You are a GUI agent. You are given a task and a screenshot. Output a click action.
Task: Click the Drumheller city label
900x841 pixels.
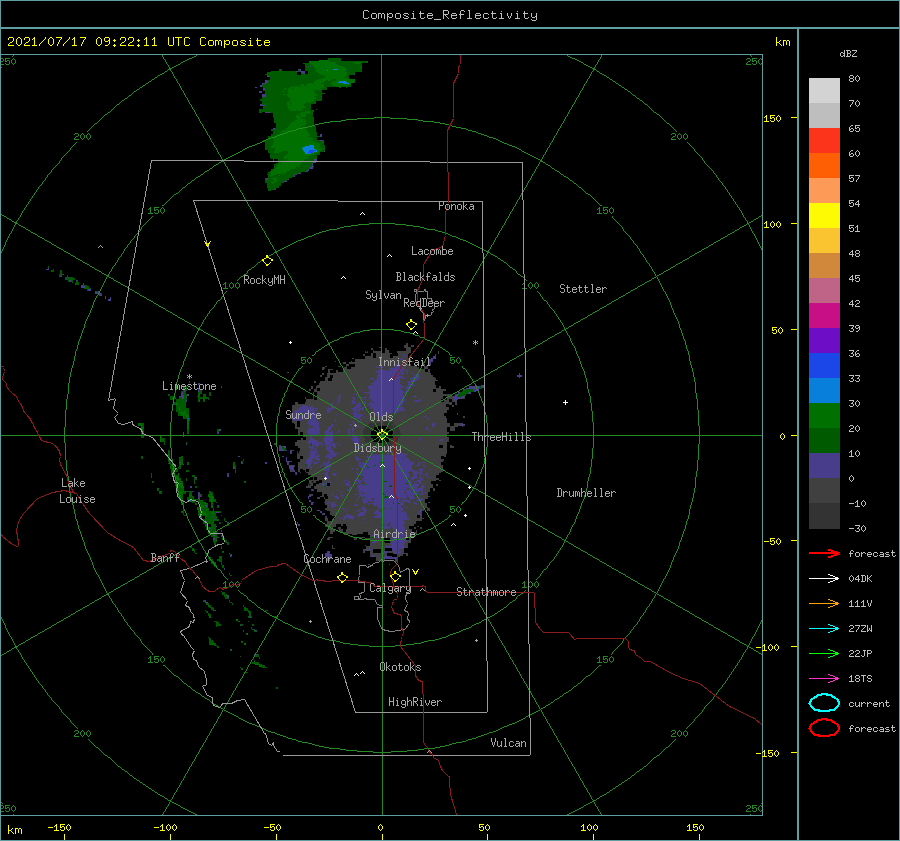click(x=585, y=493)
